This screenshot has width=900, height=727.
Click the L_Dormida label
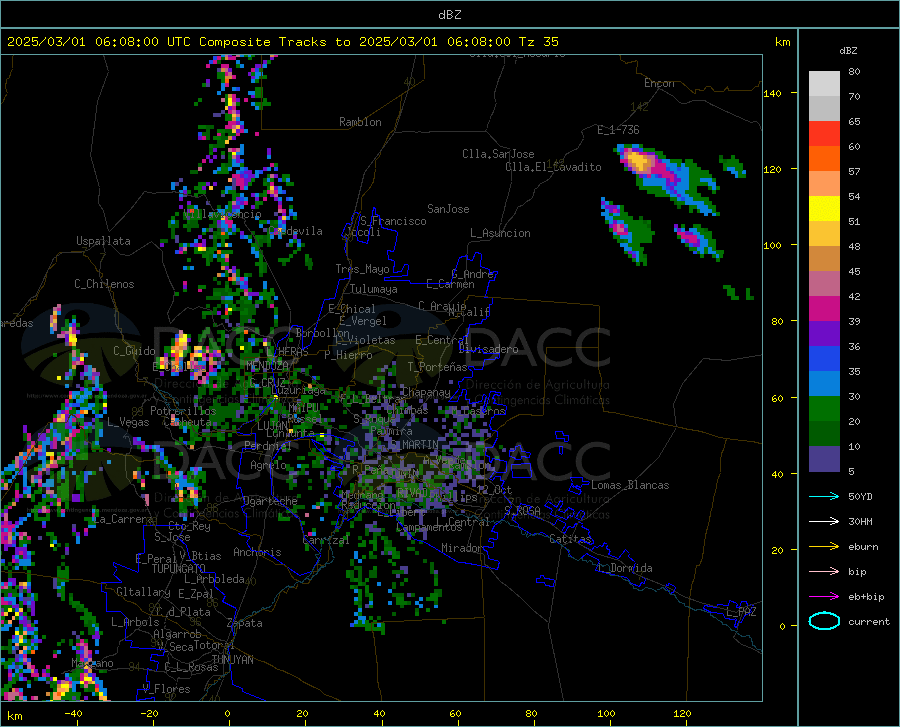click(624, 568)
